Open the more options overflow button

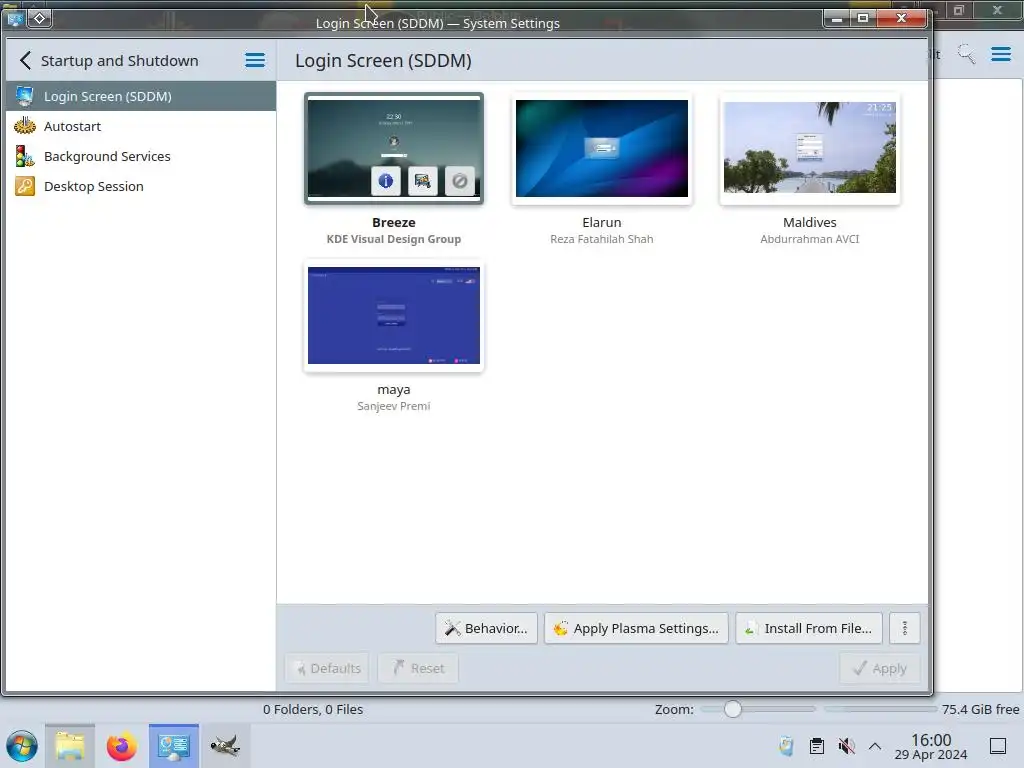point(904,628)
